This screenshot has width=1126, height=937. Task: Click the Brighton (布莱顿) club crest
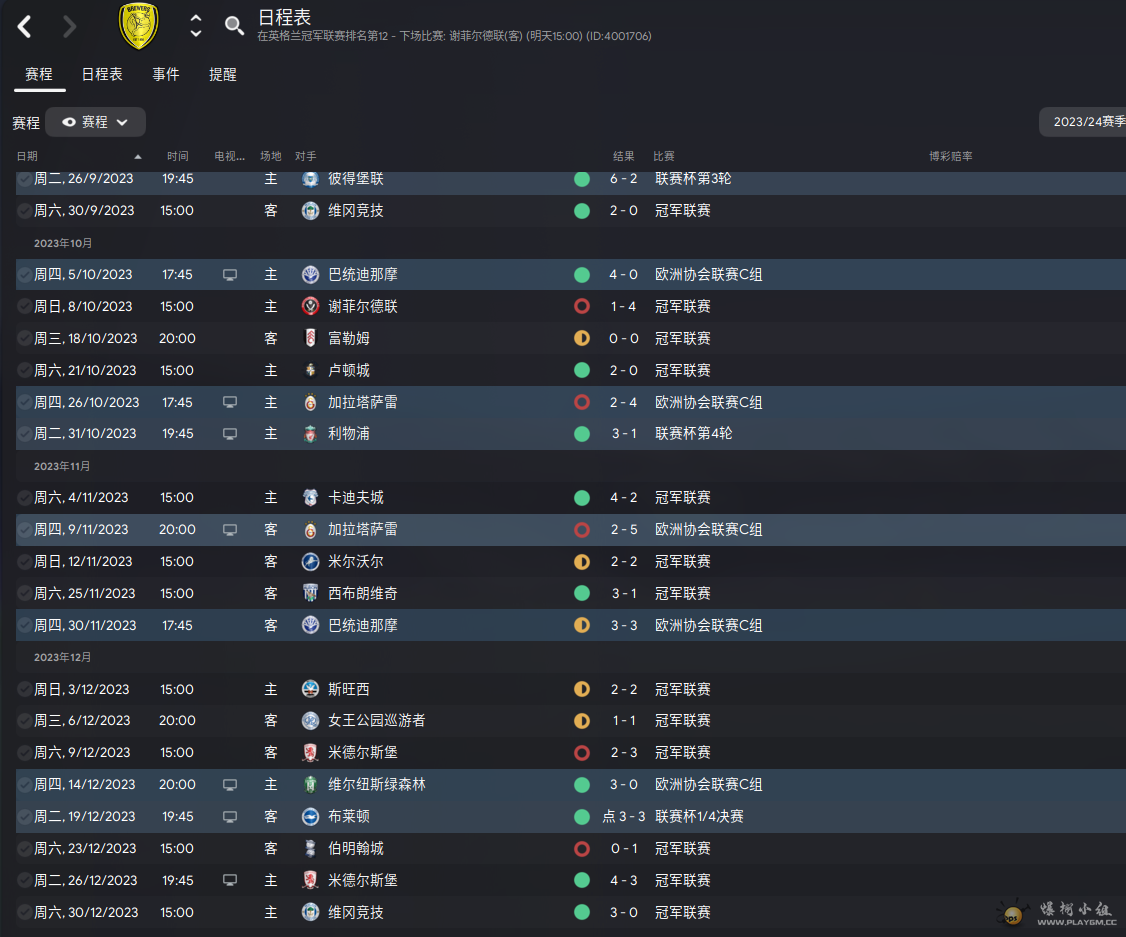click(310, 817)
